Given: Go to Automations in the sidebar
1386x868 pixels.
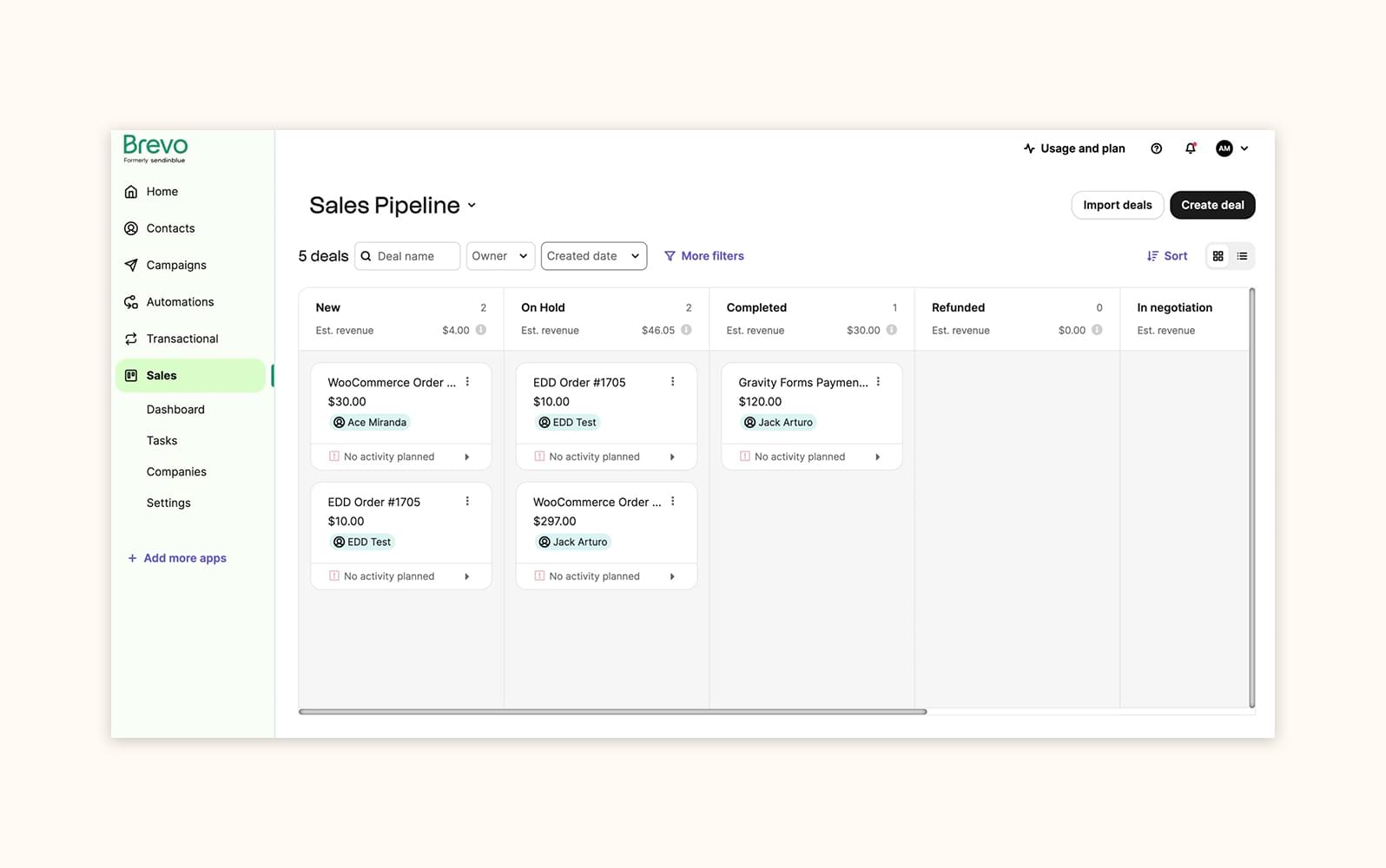Looking at the screenshot, I should tap(180, 302).
